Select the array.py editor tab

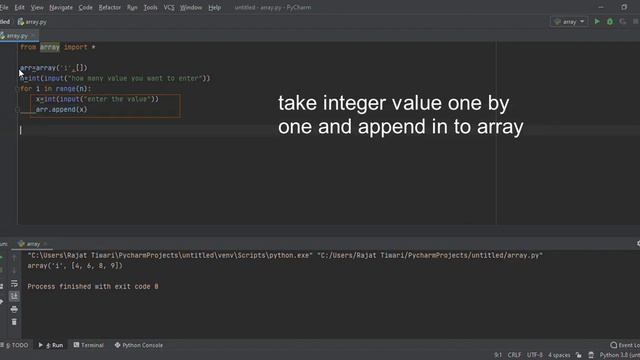coord(17,36)
